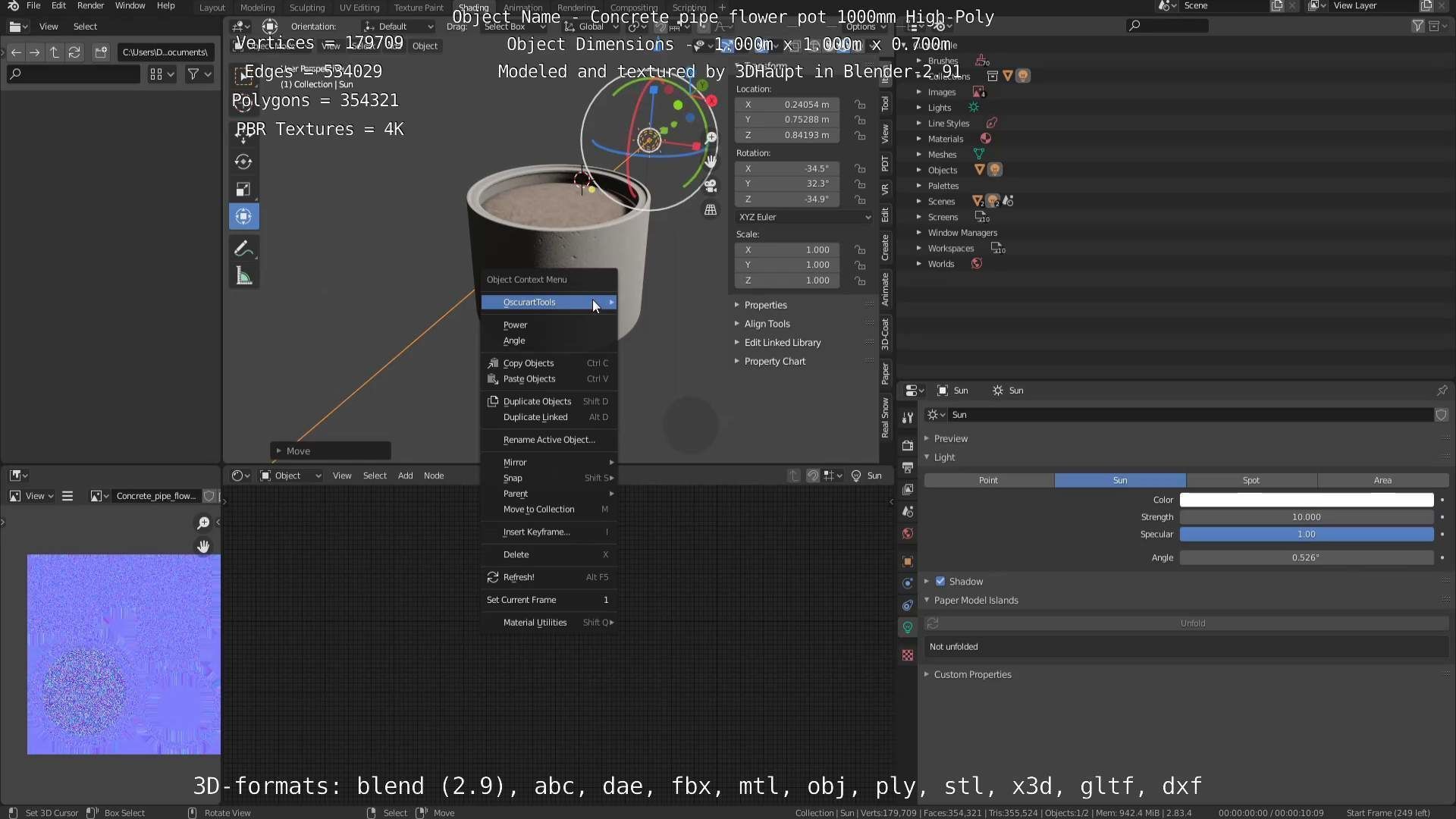This screenshot has width=1456, height=819.
Task: Select the Annotate pencil tool
Action: (x=243, y=249)
